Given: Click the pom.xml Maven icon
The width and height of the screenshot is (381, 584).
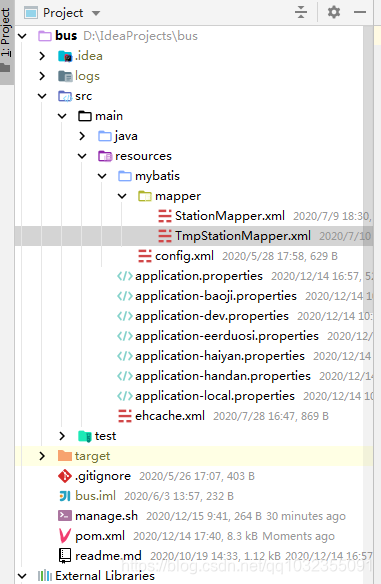Looking at the screenshot, I should (x=65, y=536).
